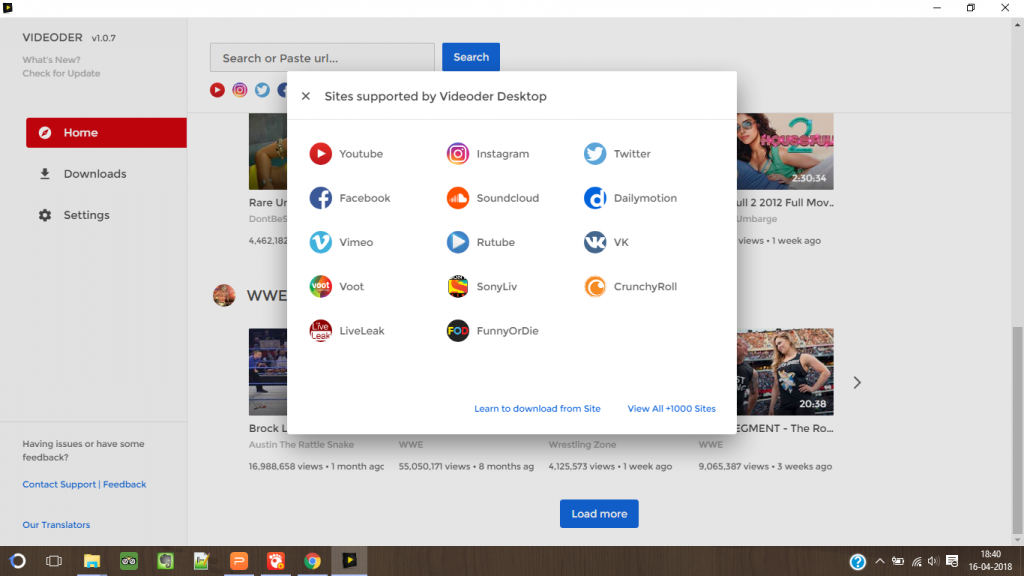The width and height of the screenshot is (1024, 576).
Task: Open View All +1000 Sites link
Action: click(671, 409)
